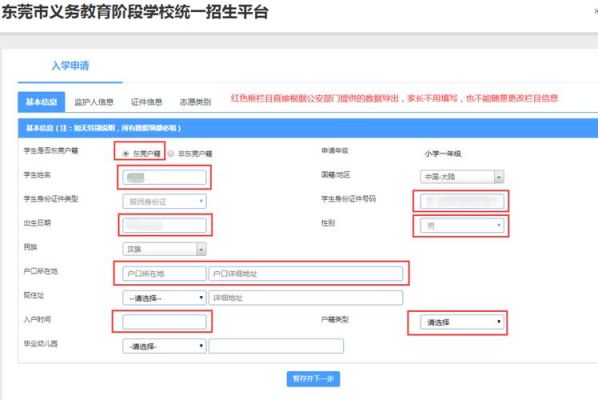This screenshot has height=400, width=598.
Task: Click the 户口详细地址 input field
Action: pyautogui.click(x=305, y=273)
